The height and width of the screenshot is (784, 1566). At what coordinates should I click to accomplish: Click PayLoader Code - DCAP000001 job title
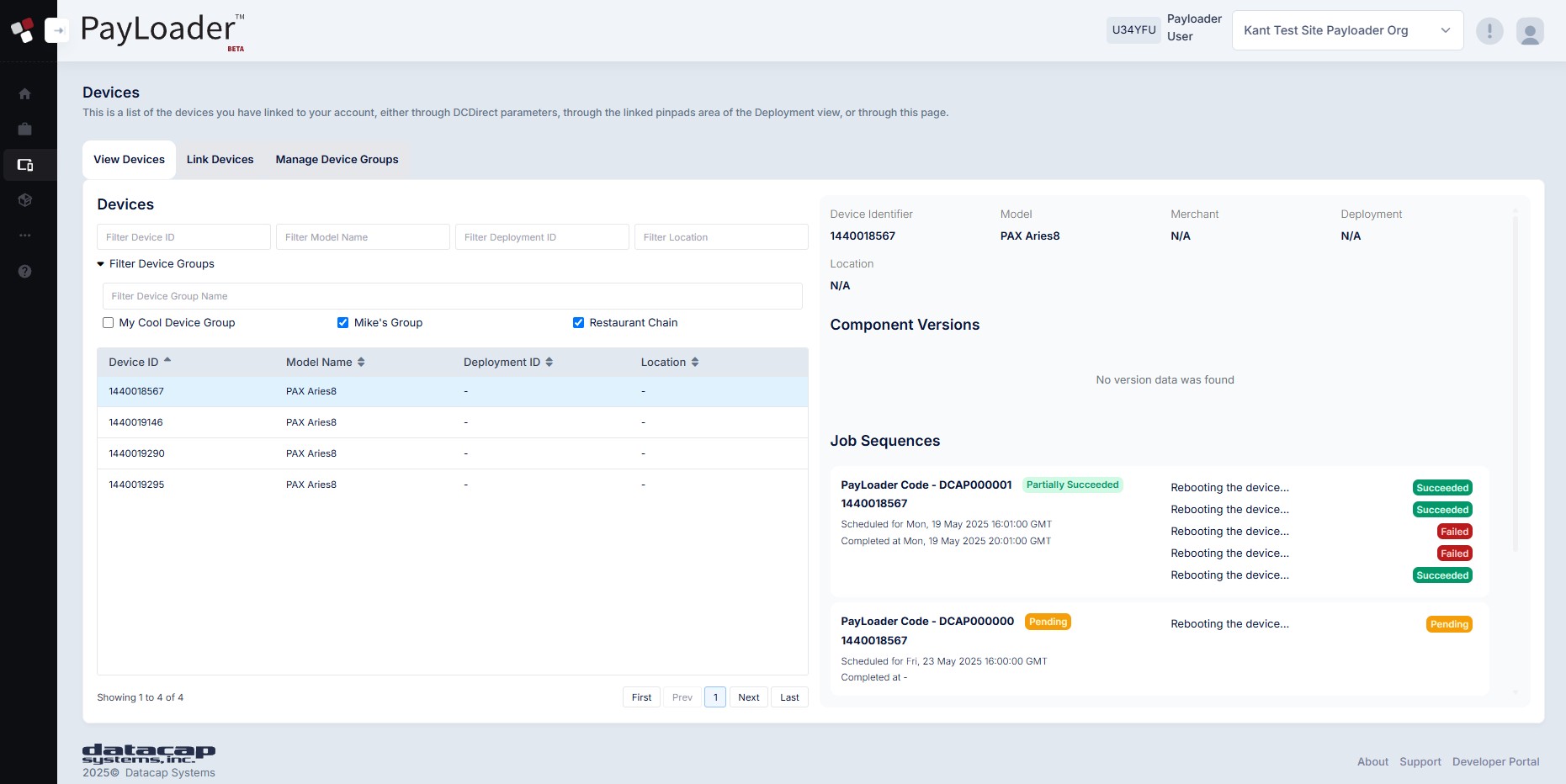(x=926, y=485)
